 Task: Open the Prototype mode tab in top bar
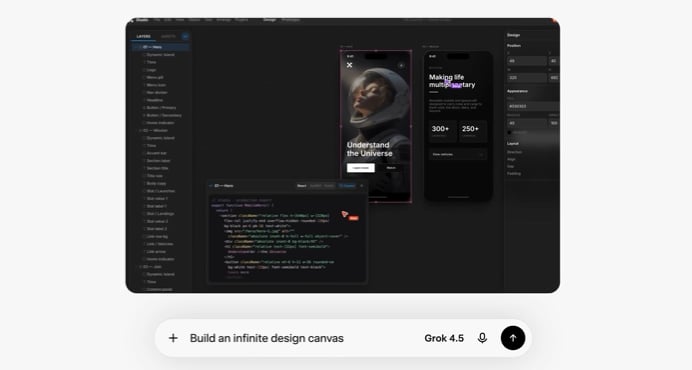pyautogui.click(x=291, y=20)
